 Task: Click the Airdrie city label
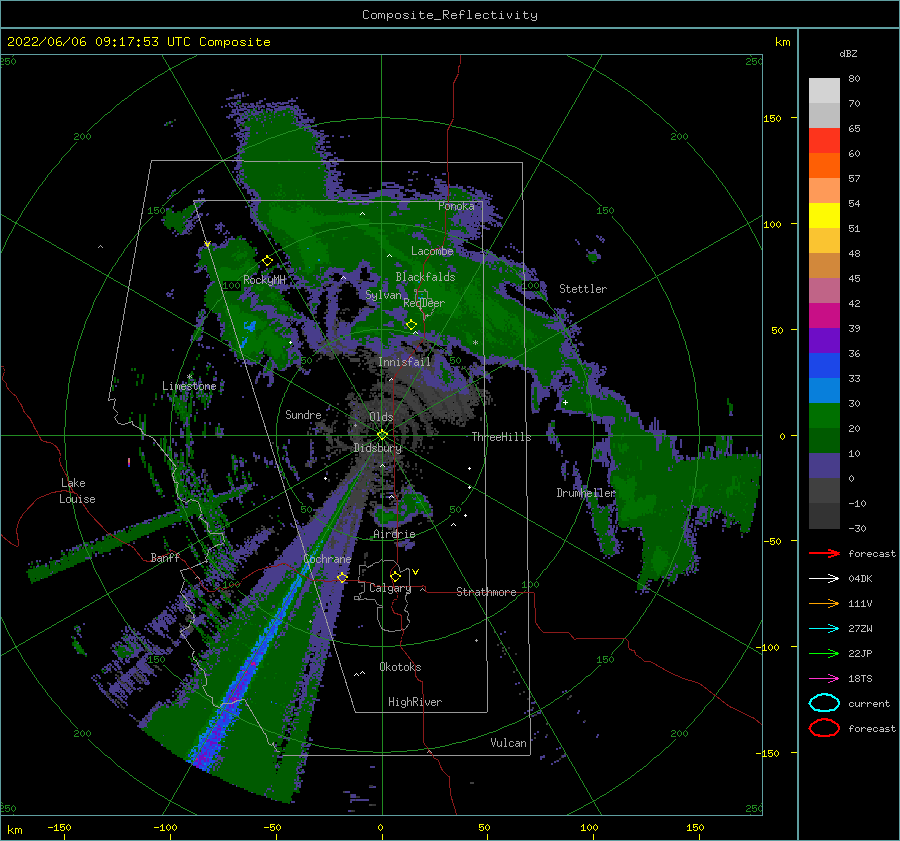(394, 534)
